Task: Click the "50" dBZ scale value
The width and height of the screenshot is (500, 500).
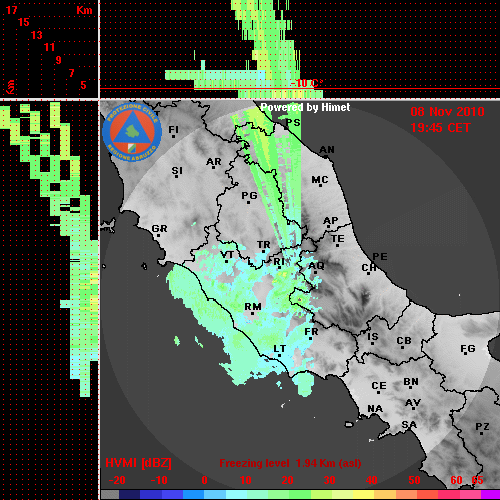Action: (x=414, y=480)
